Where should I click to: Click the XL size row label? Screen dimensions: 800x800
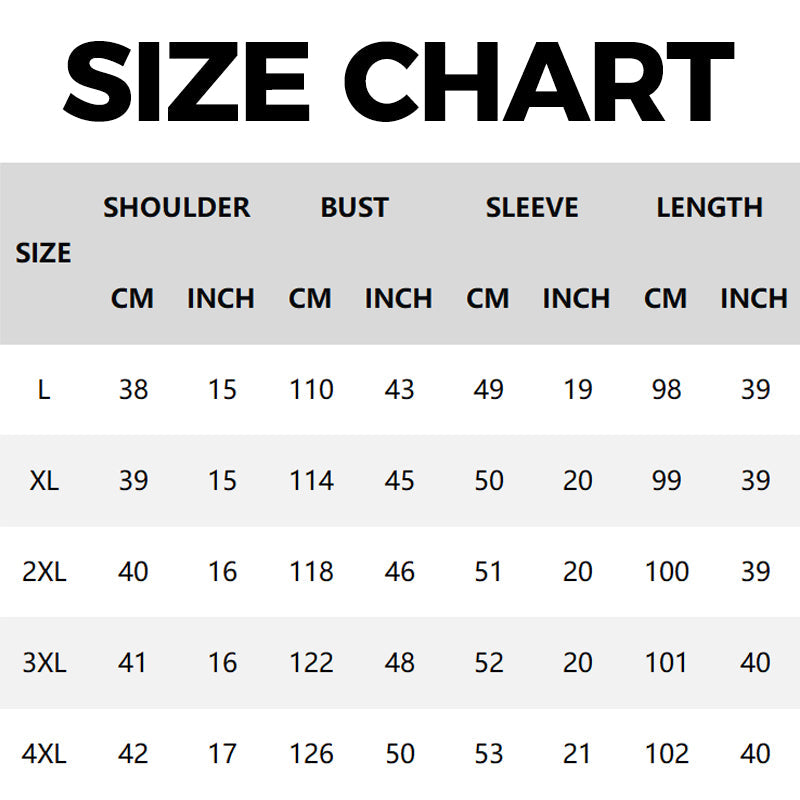click(43, 481)
